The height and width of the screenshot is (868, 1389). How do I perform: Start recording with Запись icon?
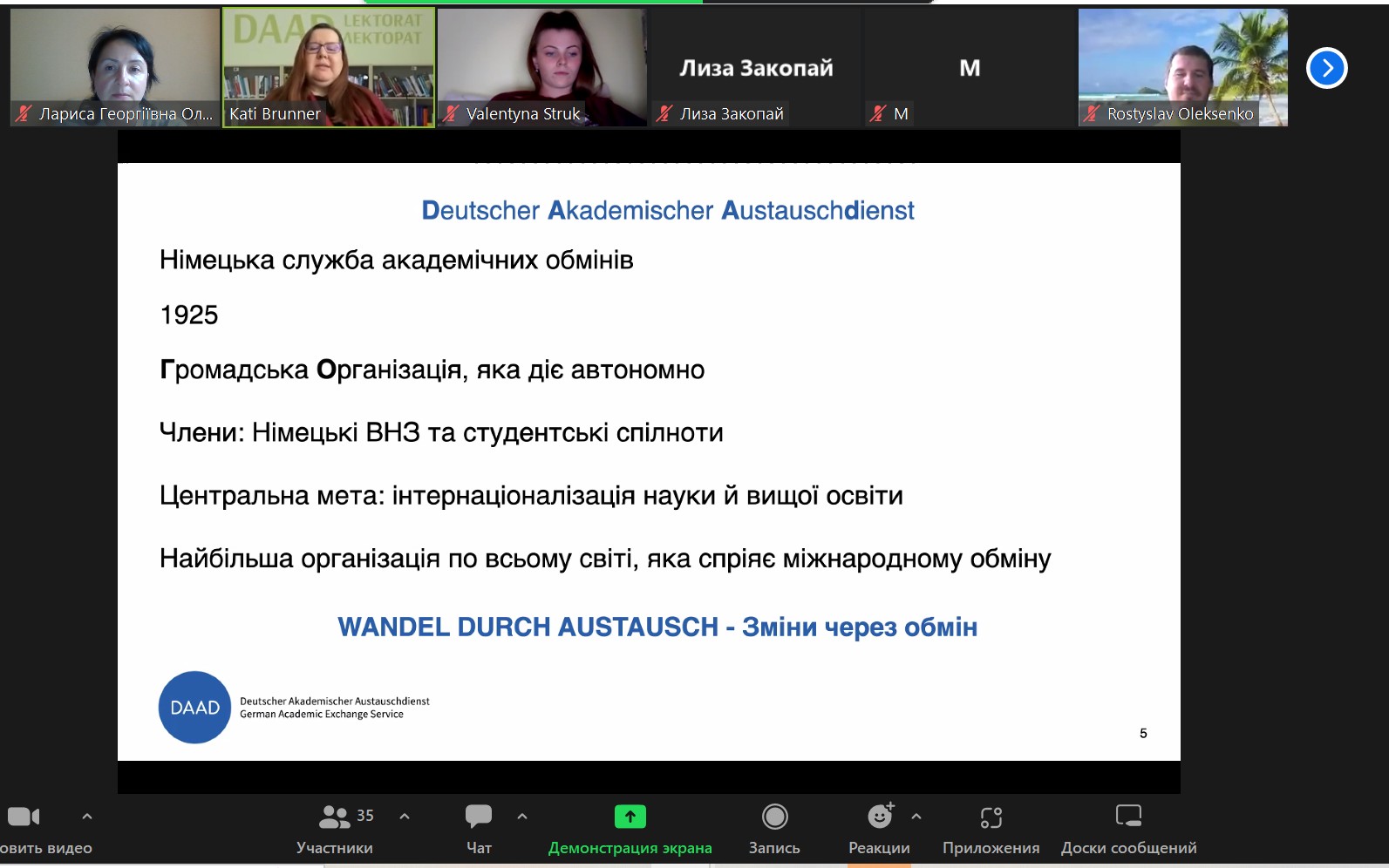coord(774,817)
